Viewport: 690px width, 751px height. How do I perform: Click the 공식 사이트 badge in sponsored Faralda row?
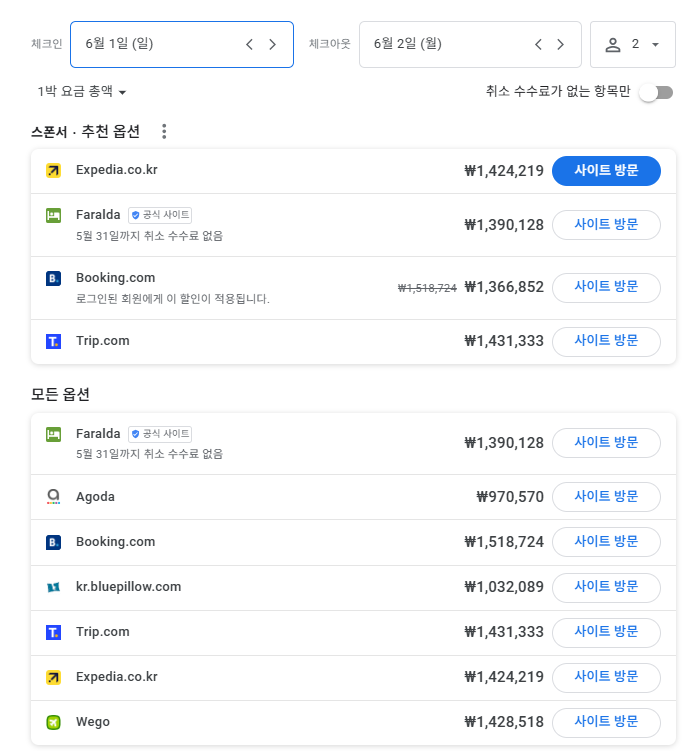click(160, 215)
